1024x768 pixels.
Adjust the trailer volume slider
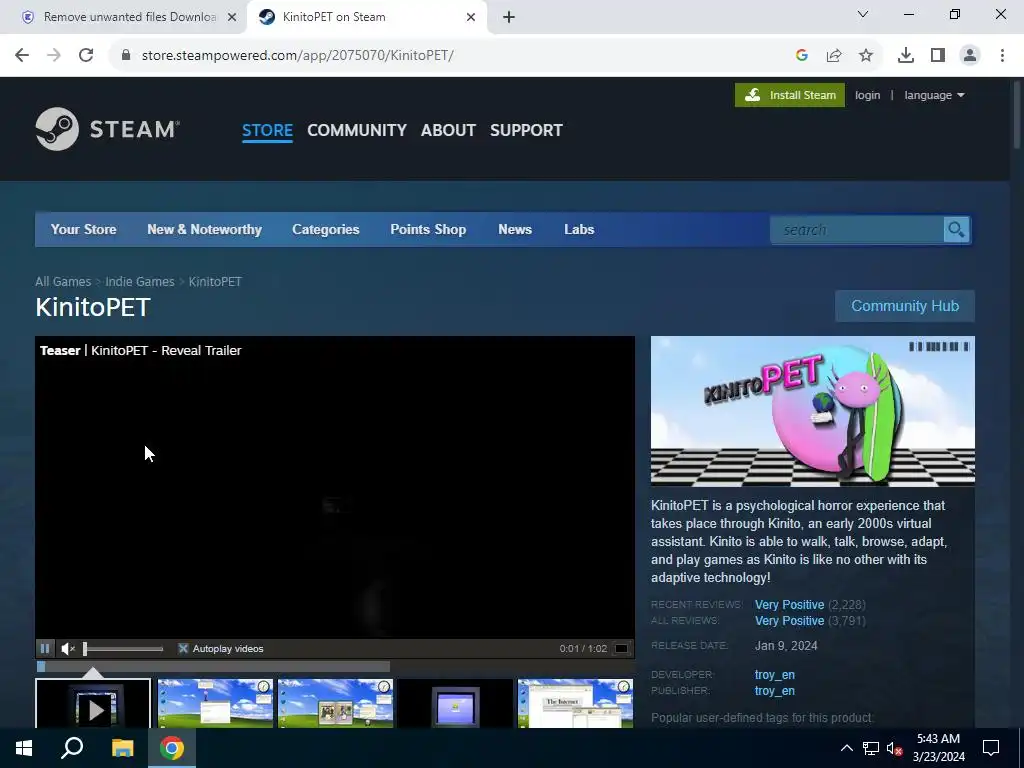[x=123, y=648]
